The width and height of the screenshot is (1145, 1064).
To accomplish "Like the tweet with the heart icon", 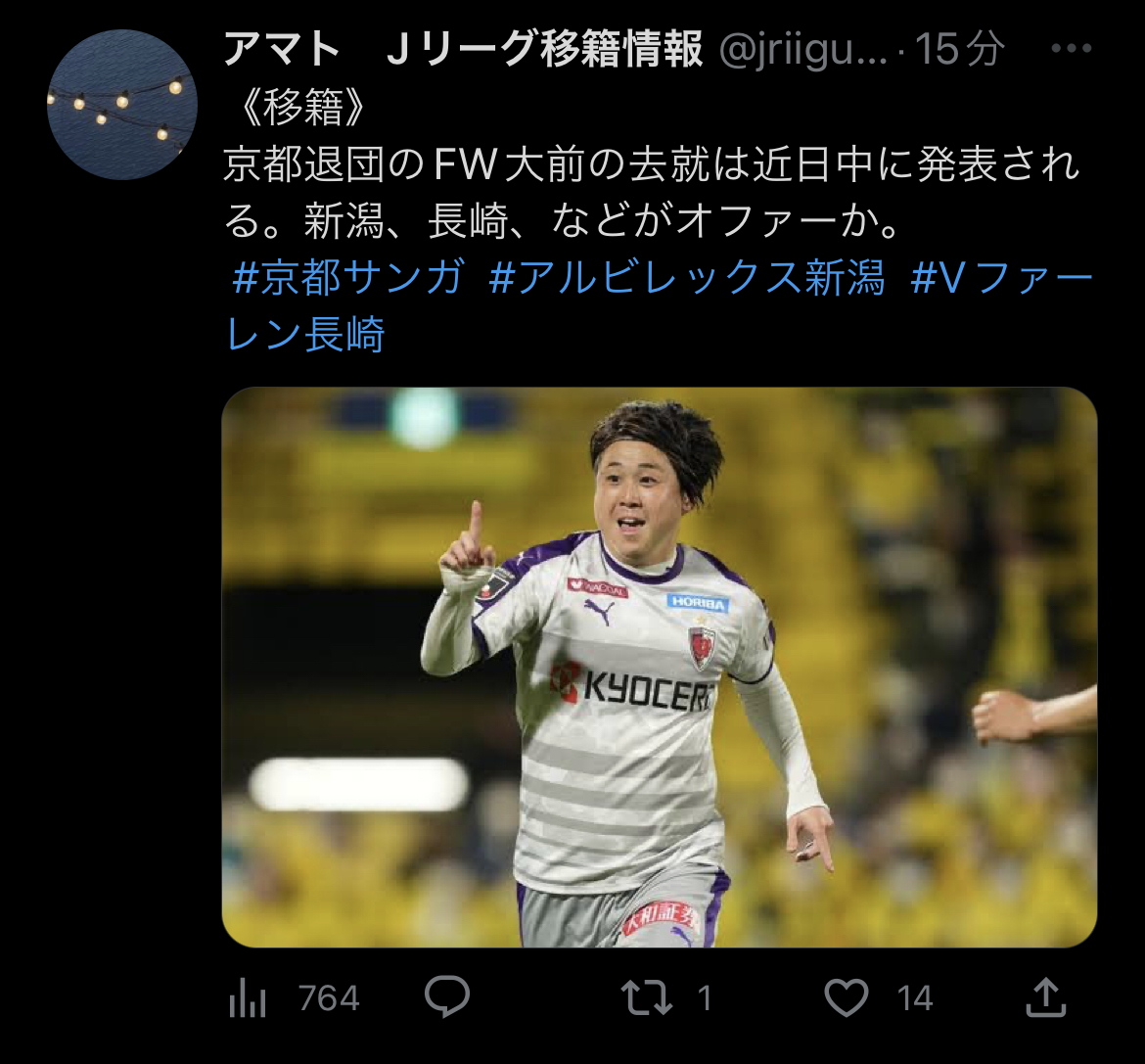I will point(847,997).
